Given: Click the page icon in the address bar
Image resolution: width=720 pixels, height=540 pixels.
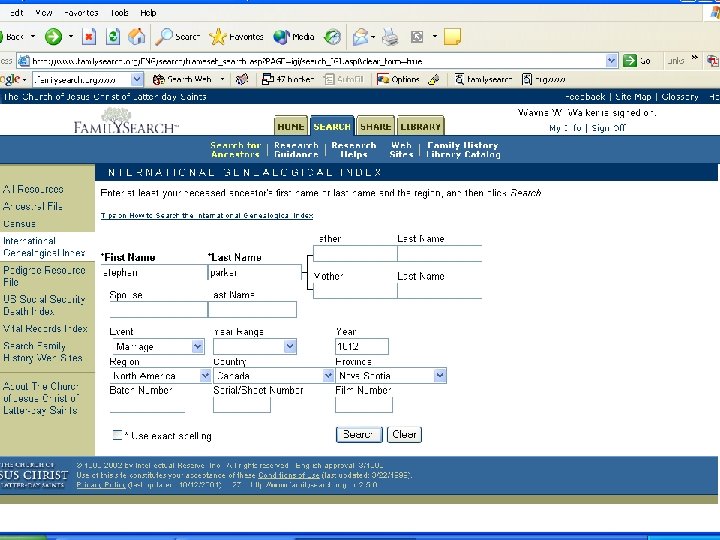Looking at the screenshot, I should pyautogui.click(x=24, y=61).
